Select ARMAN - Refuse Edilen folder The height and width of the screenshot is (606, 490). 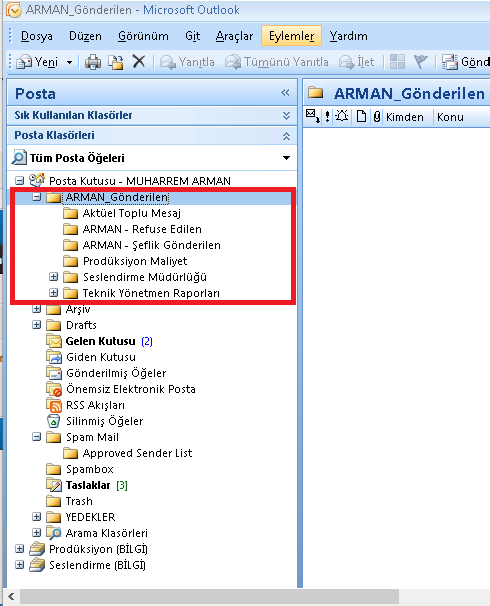[142, 229]
